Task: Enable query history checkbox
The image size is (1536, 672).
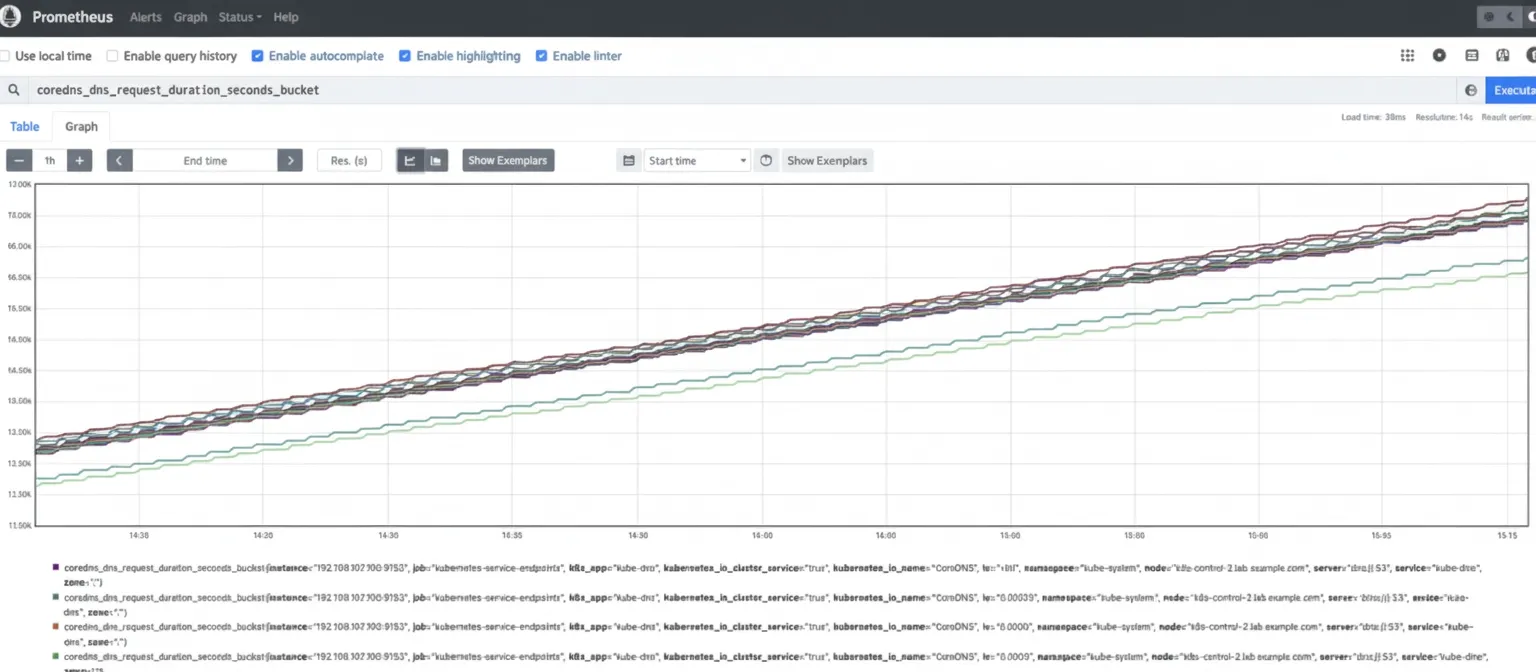Action: [x=113, y=56]
